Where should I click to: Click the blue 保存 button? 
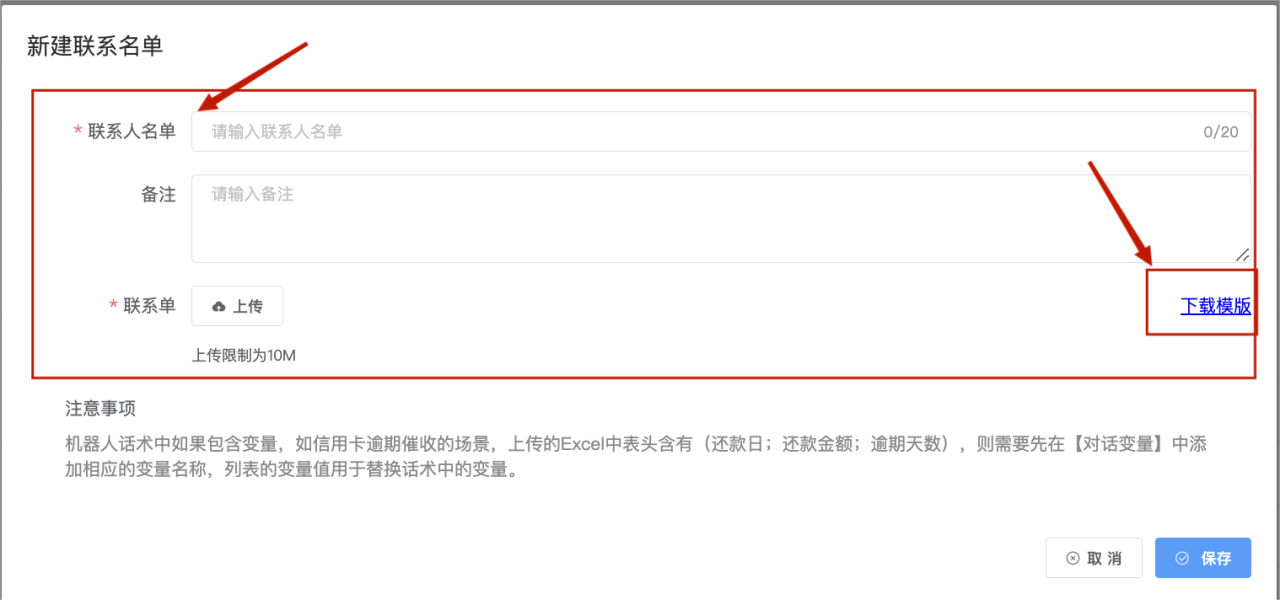pos(1203,558)
